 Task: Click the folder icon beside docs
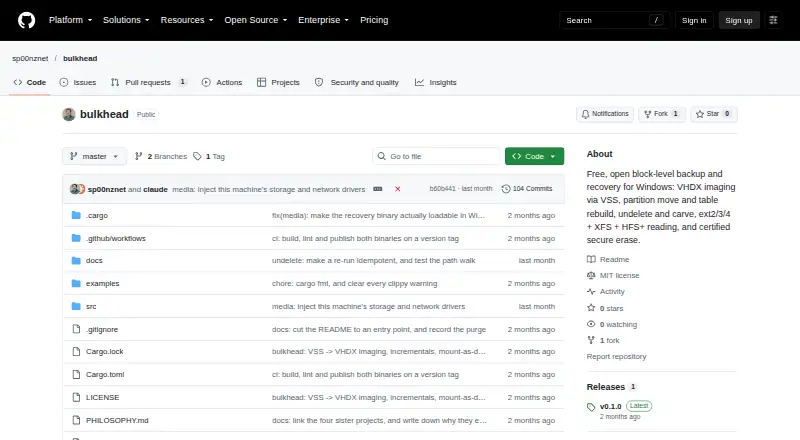(76, 260)
